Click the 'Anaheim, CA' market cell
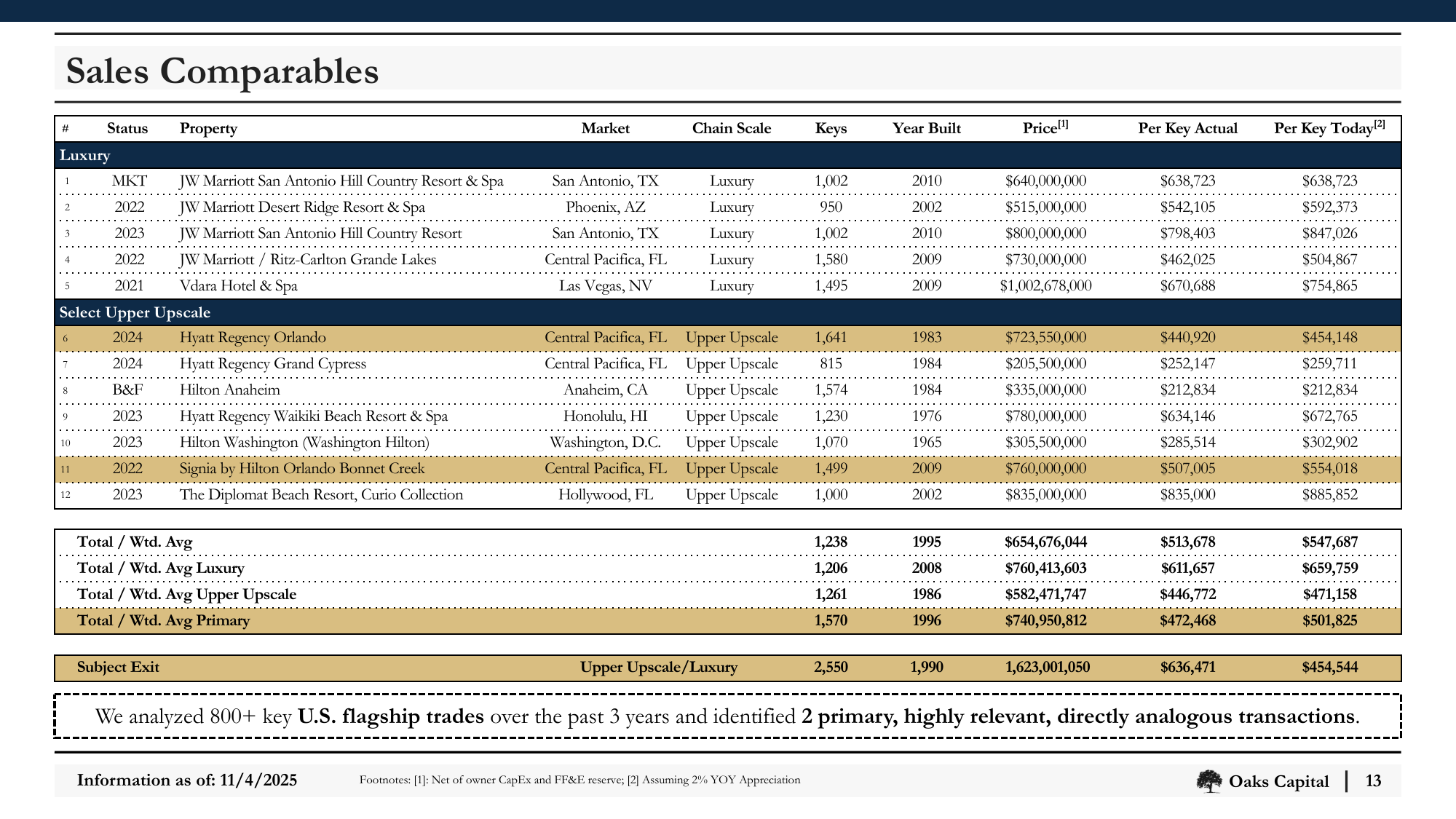The height and width of the screenshot is (819, 1456). 606,389
